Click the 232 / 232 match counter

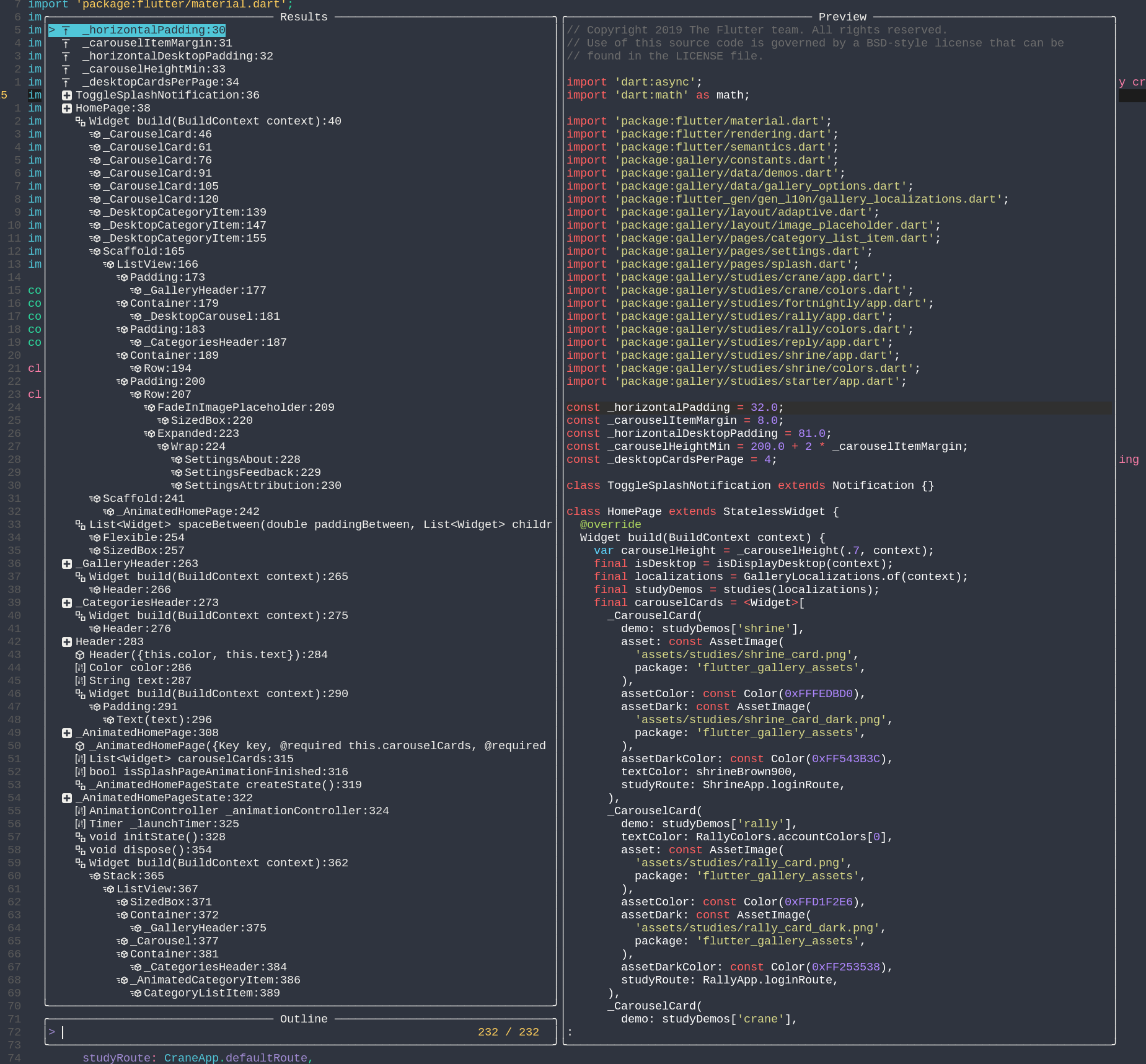point(508,1032)
